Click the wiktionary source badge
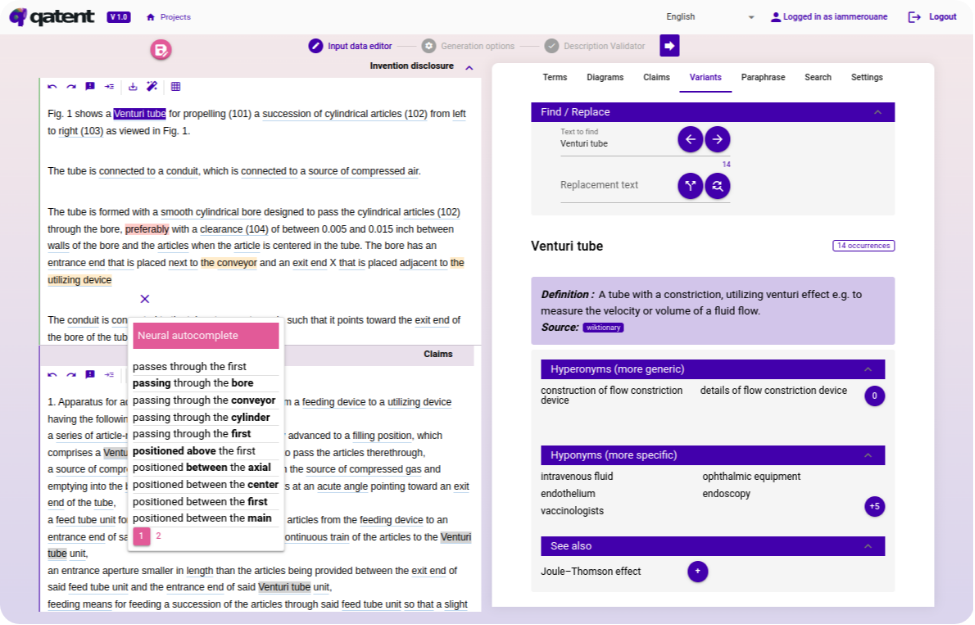 [603, 328]
